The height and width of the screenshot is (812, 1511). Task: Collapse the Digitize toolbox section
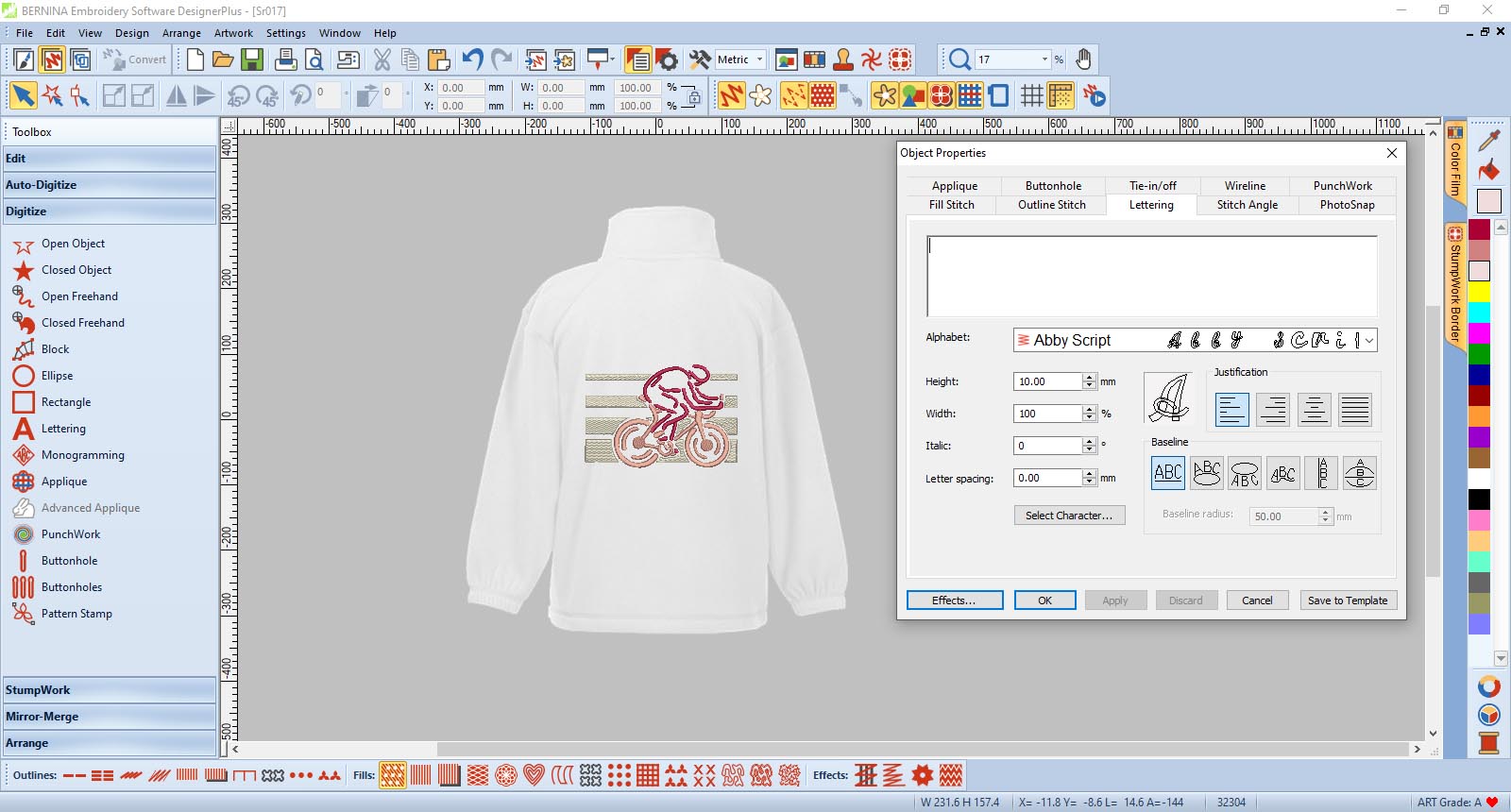(109, 211)
